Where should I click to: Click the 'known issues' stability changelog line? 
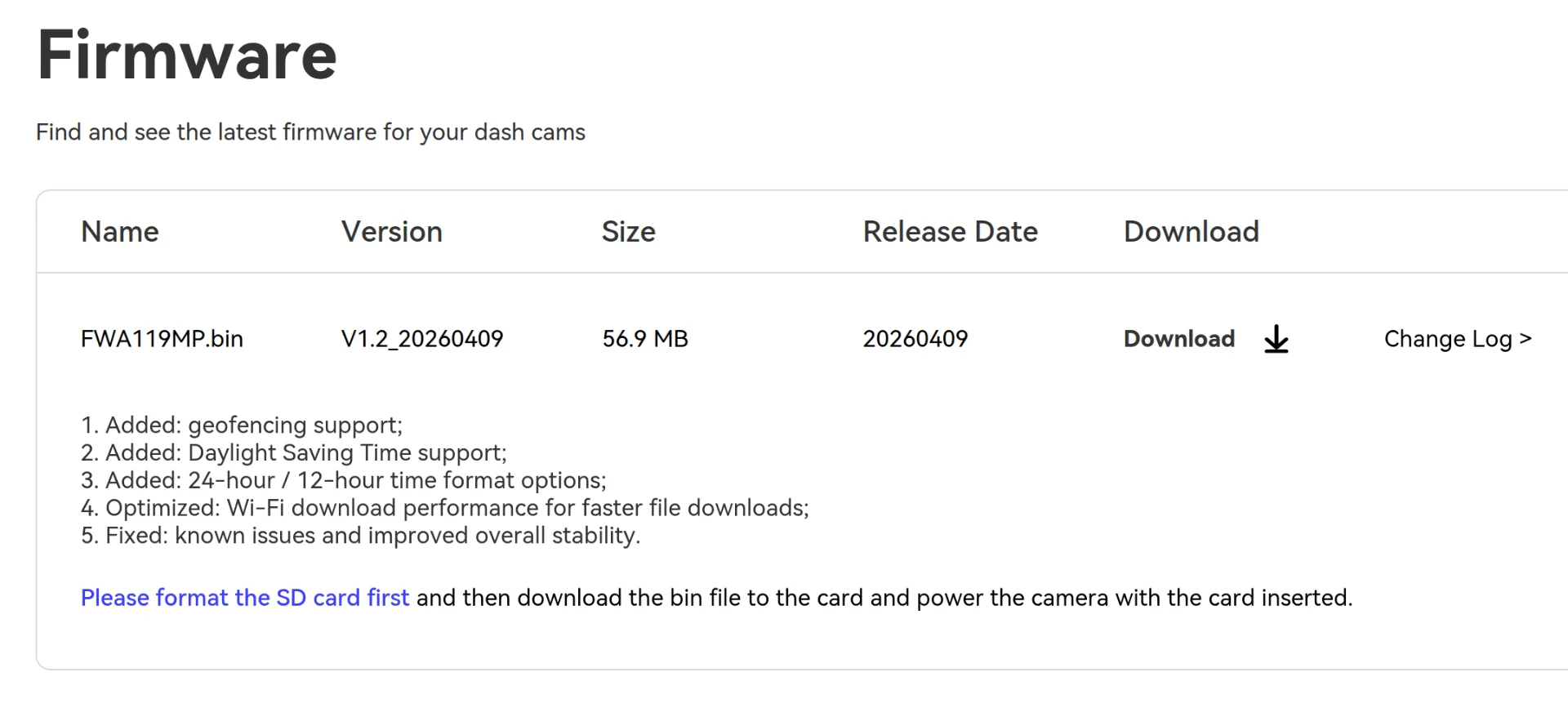tap(361, 536)
